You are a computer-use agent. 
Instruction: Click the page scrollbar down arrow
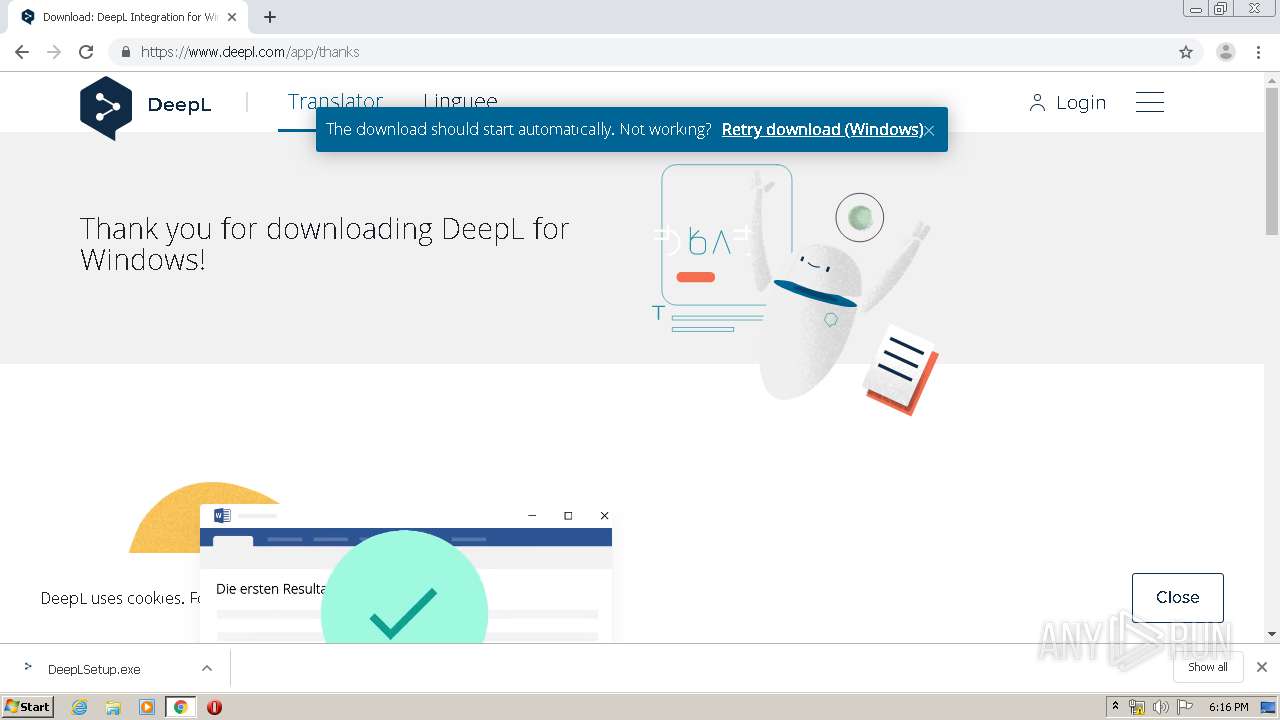click(1272, 634)
